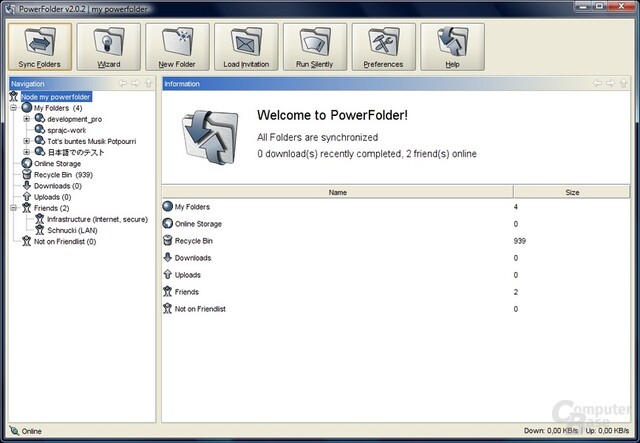Click the PowerFolder welcome logo image
This screenshot has width=640, height=443.
point(210,138)
